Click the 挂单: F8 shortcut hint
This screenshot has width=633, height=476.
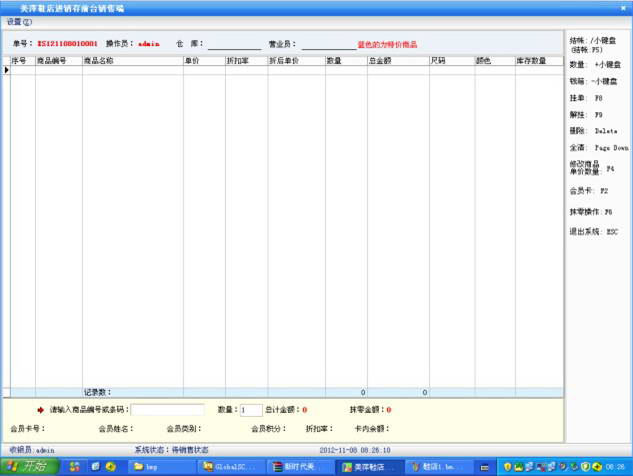click(586, 98)
